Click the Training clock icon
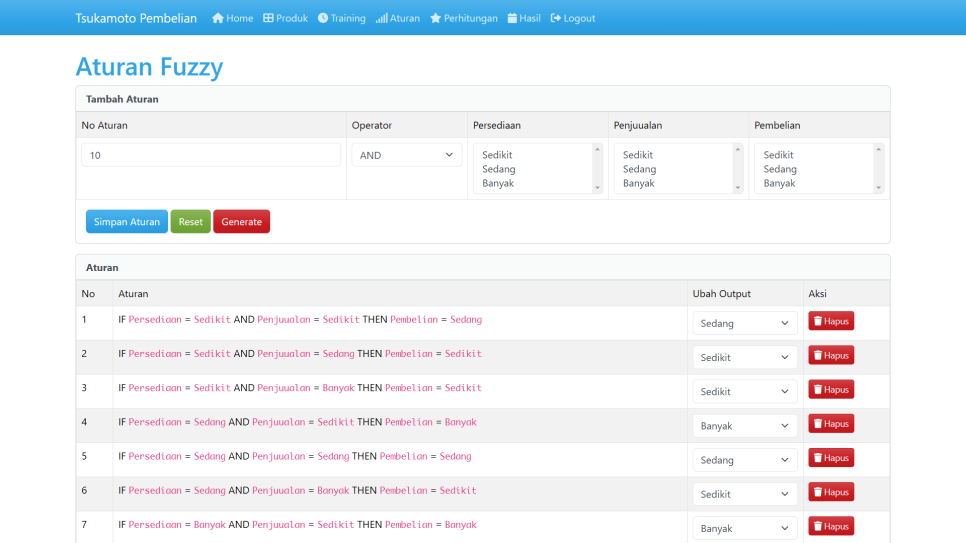The image size is (966, 543). tap(323, 18)
